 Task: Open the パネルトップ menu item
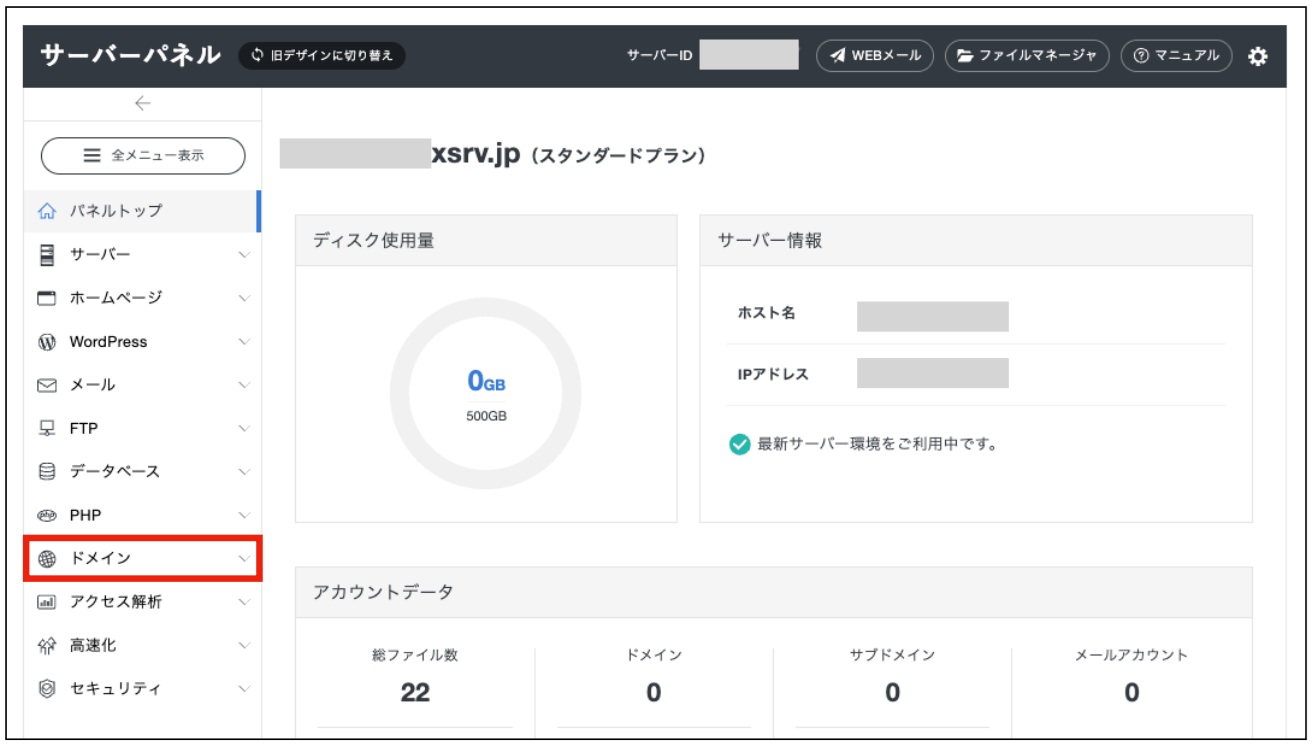[115, 211]
